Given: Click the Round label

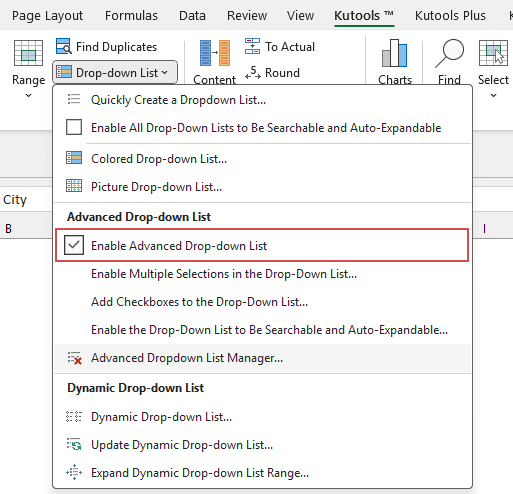Looking at the screenshot, I should [x=282, y=73].
